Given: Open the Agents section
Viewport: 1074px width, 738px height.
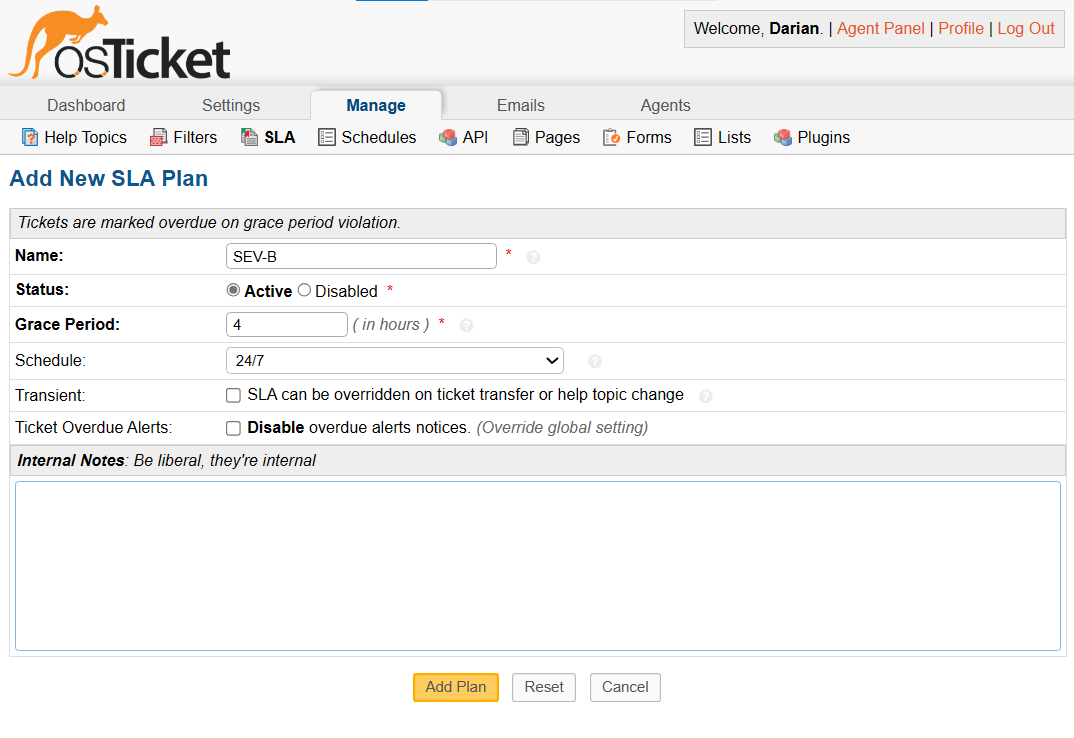Looking at the screenshot, I should (x=665, y=105).
